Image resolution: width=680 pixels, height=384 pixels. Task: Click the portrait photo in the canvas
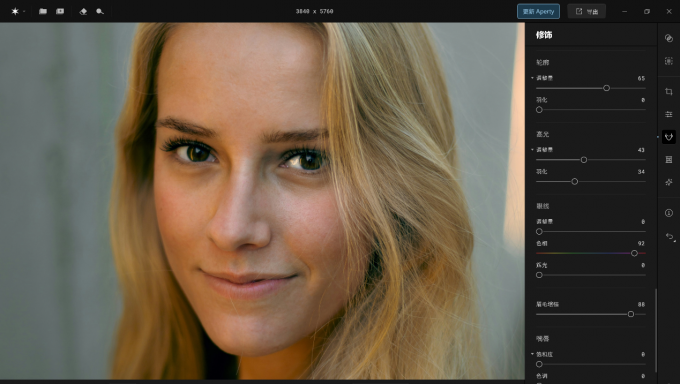(262, 201)
